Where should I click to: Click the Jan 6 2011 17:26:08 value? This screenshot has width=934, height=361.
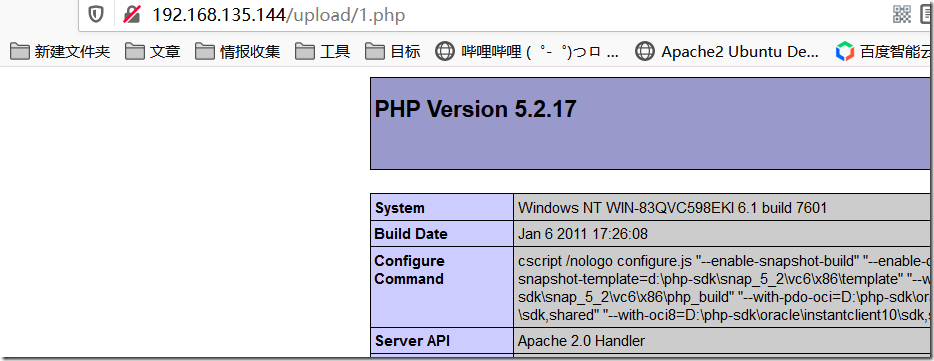[x=583, y=234]
